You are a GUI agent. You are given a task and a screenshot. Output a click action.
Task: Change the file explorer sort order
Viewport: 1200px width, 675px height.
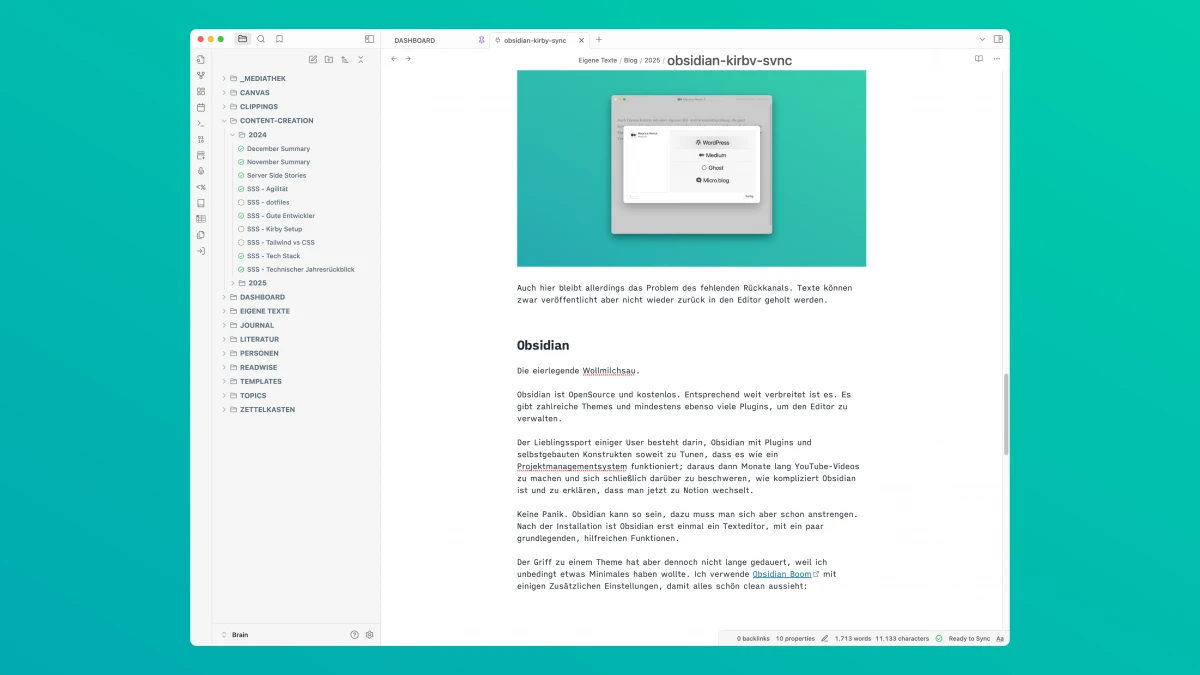coord(345,60)
